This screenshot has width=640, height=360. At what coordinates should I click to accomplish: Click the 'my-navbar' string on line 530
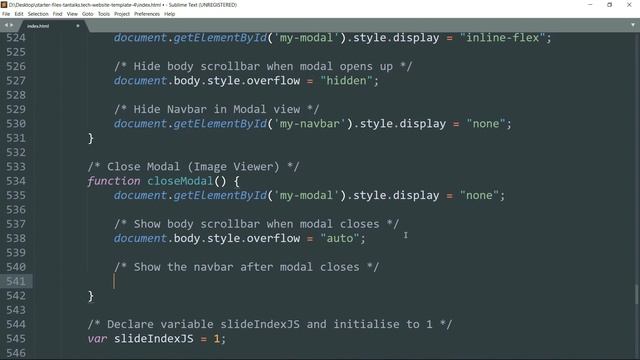coord(310,124)
